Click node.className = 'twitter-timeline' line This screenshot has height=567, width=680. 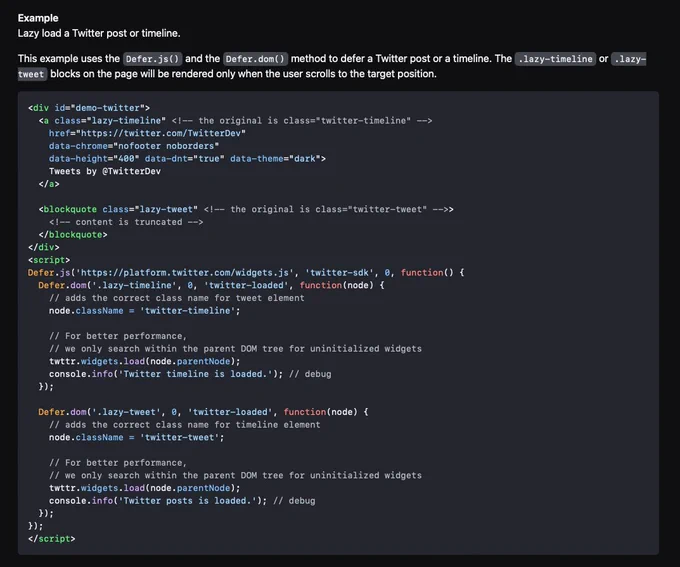click(144, 311)
